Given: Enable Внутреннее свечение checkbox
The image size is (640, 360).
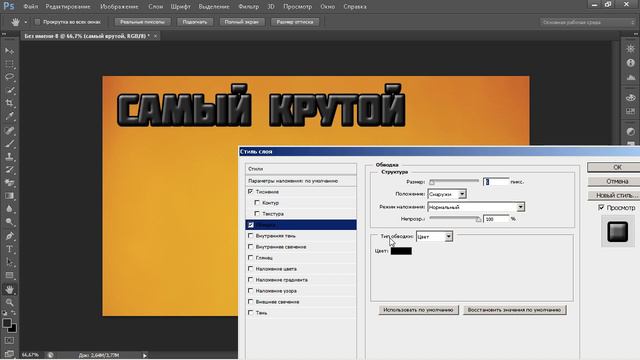Looking at the screenshot, I should coord(251,247).
